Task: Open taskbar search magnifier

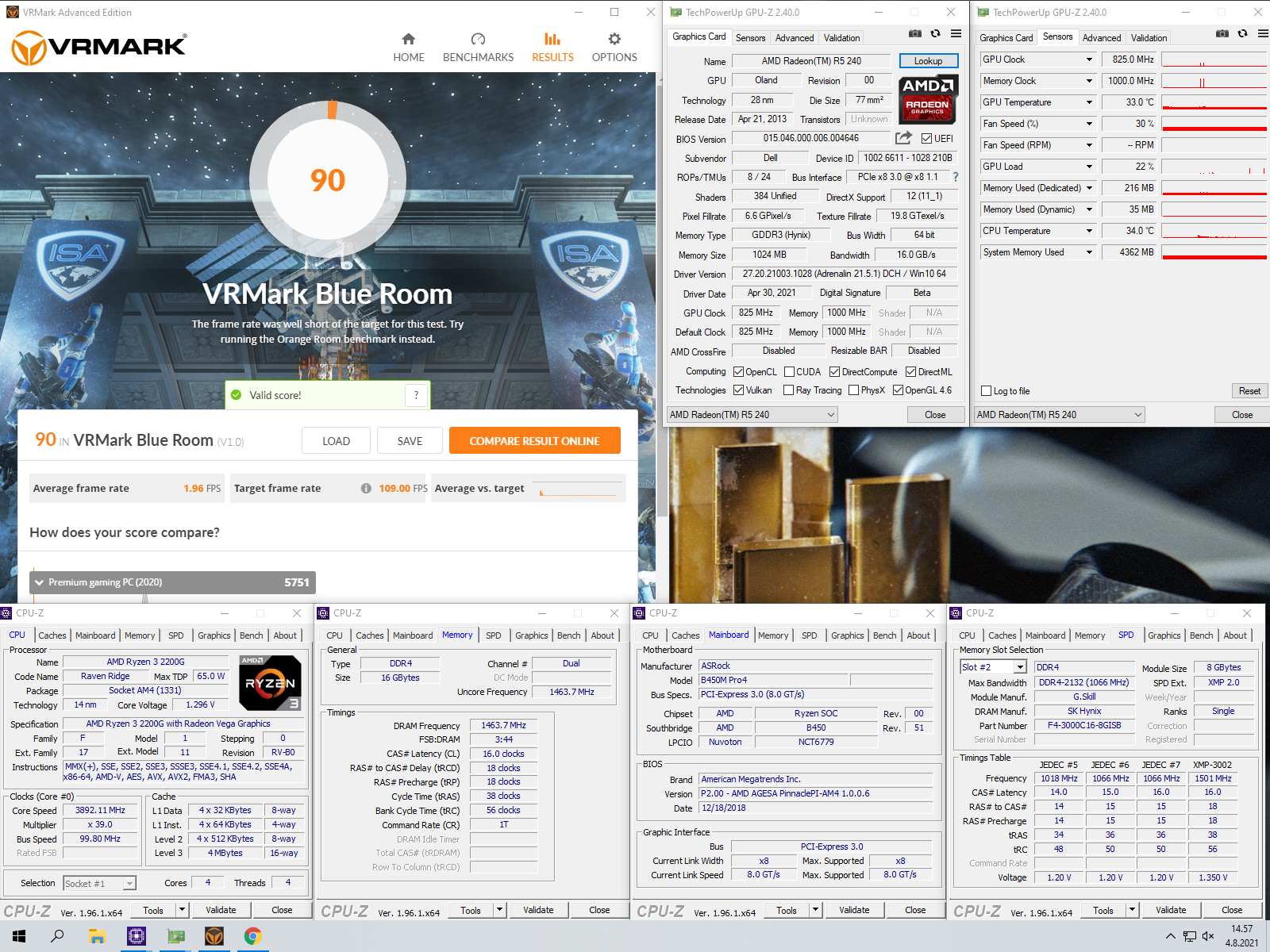Action: pyautogui.click(x=57, y=936)
